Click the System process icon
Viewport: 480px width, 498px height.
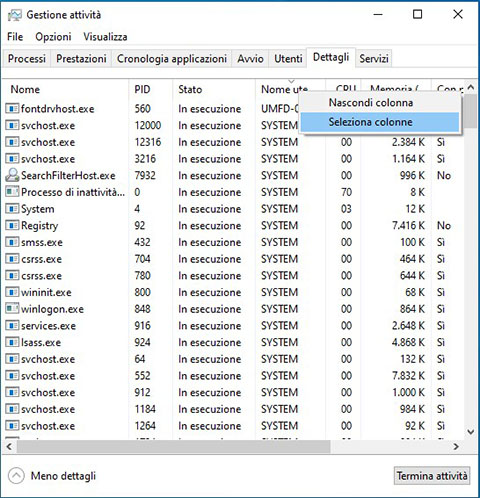[x=12, y=209]
